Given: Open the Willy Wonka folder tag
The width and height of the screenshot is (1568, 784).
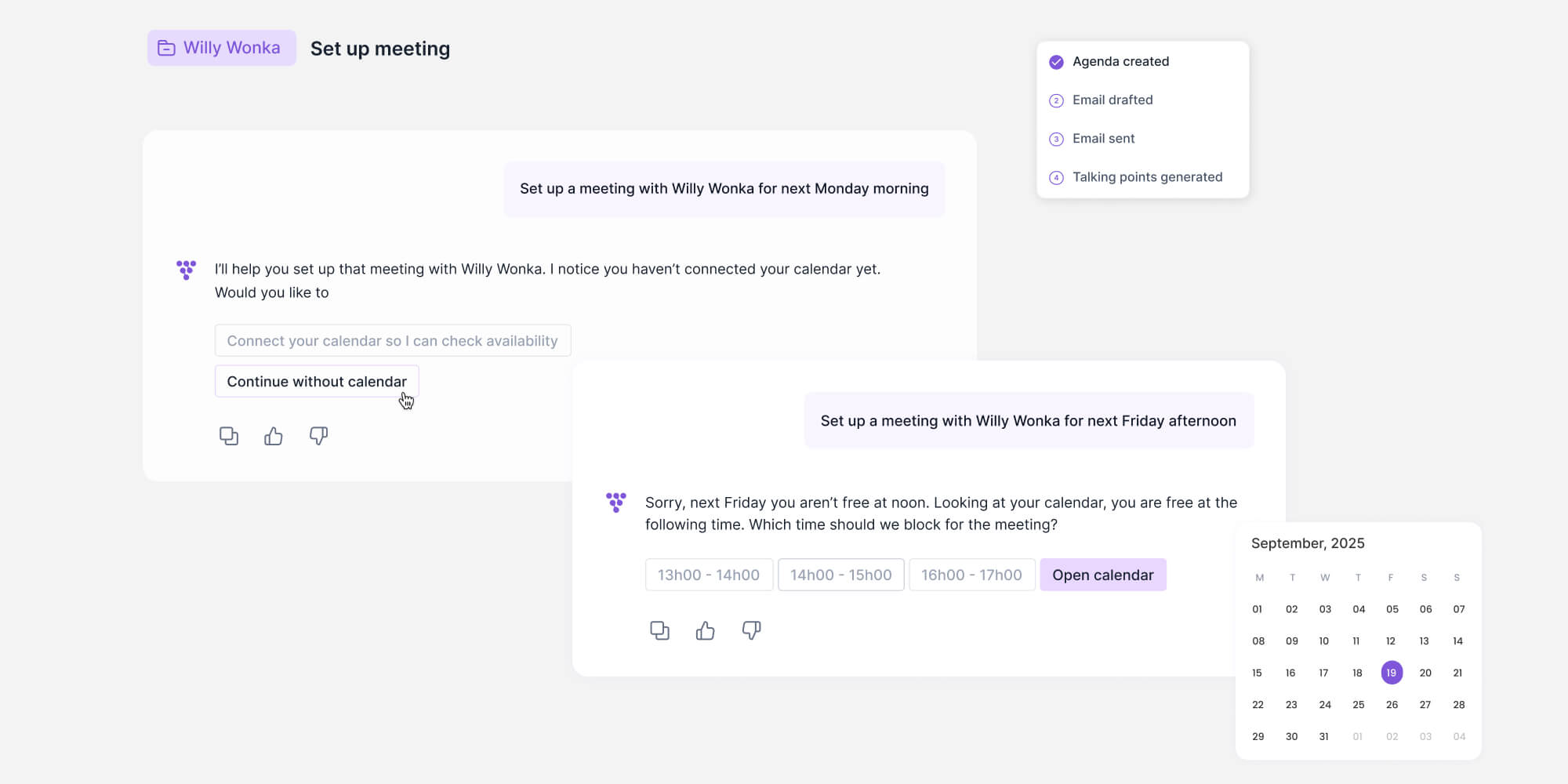Looking at the screenshot, I should click(x=222, y=48).
